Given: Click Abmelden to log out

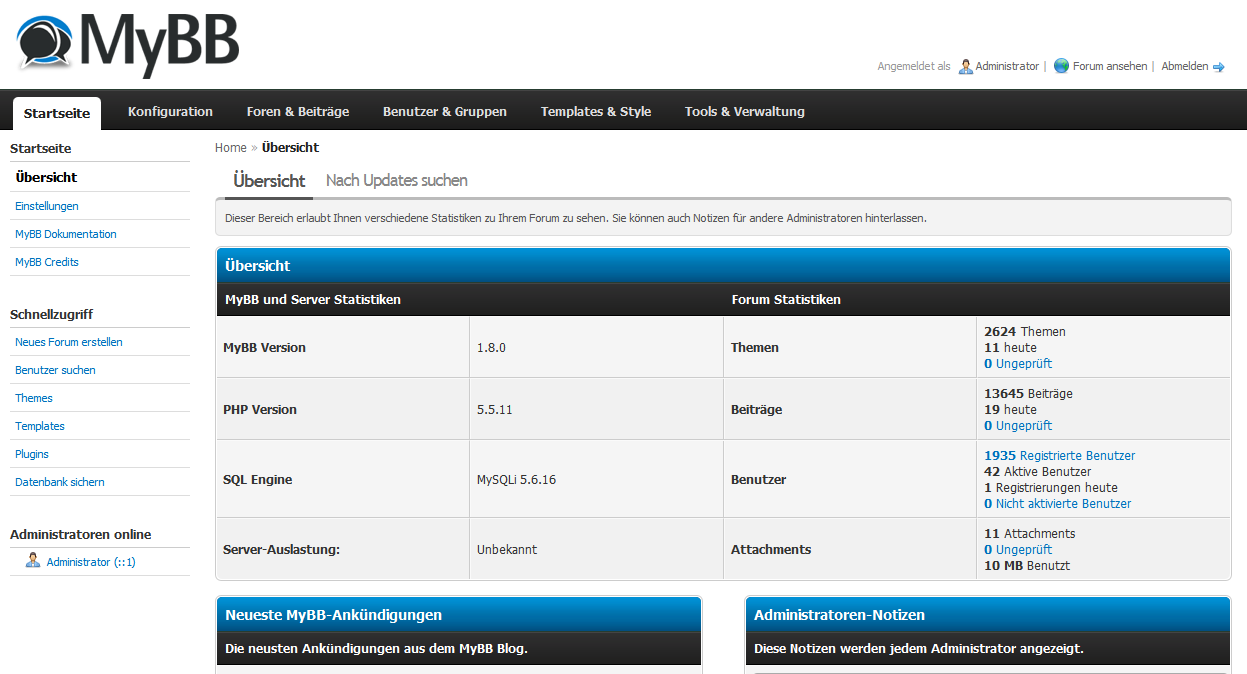Looking at the screenshot, I should 1184,67.
